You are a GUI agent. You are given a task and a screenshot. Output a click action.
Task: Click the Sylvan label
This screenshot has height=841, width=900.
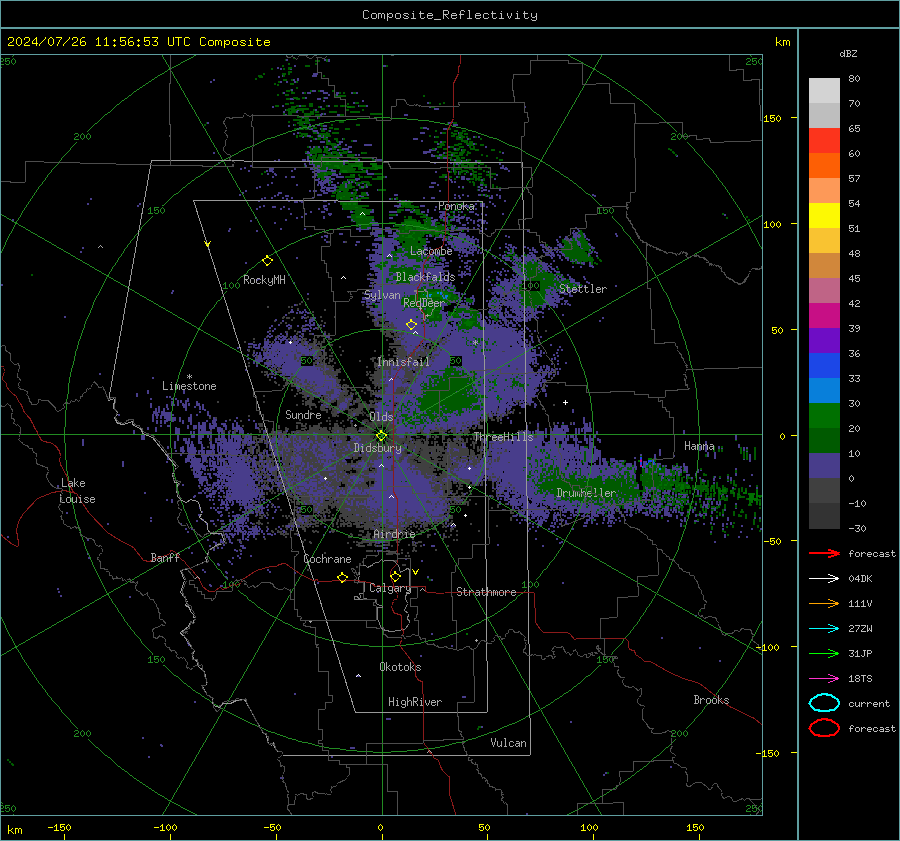(382, 295)
